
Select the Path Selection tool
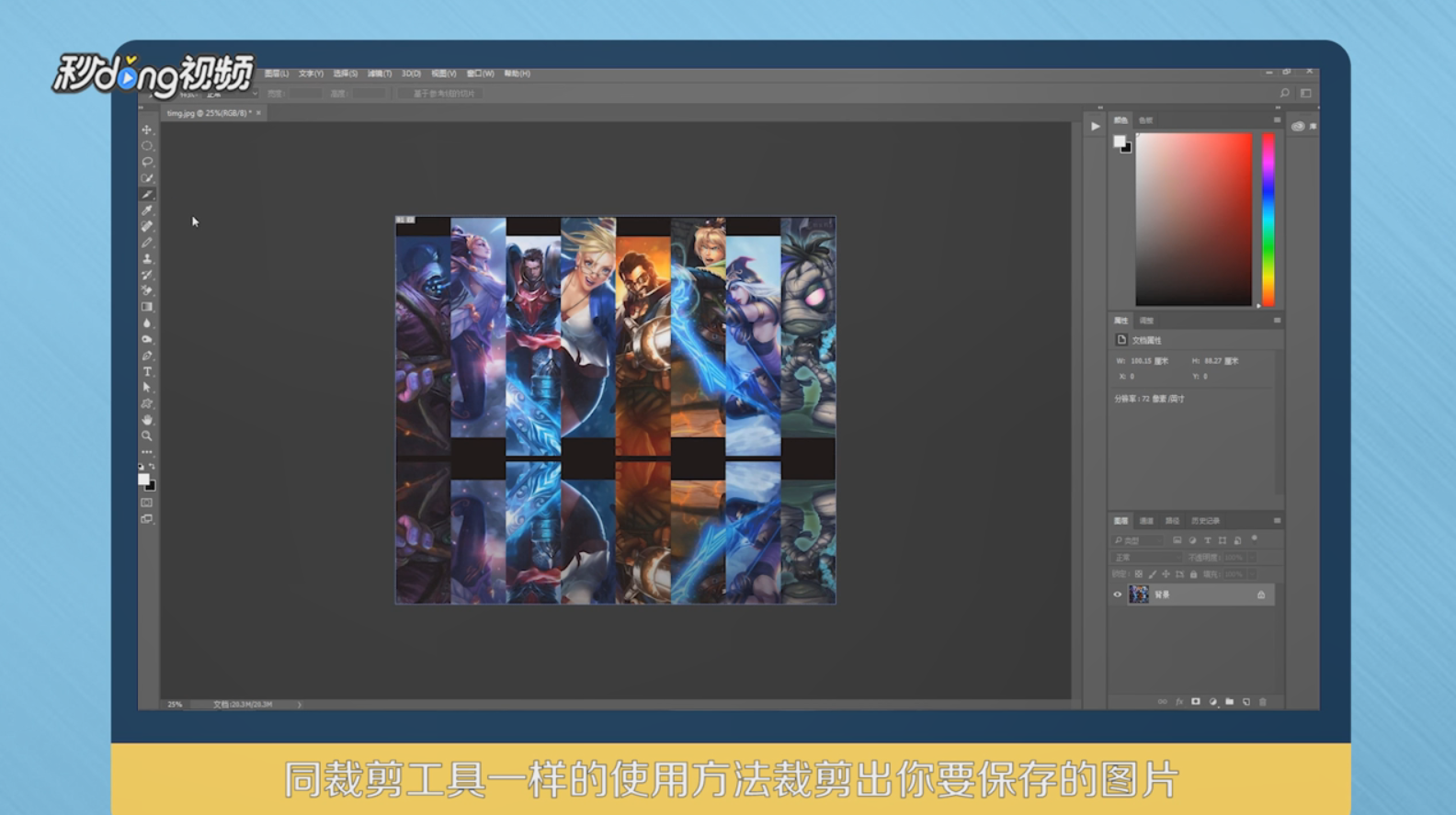tap(147, 388)
